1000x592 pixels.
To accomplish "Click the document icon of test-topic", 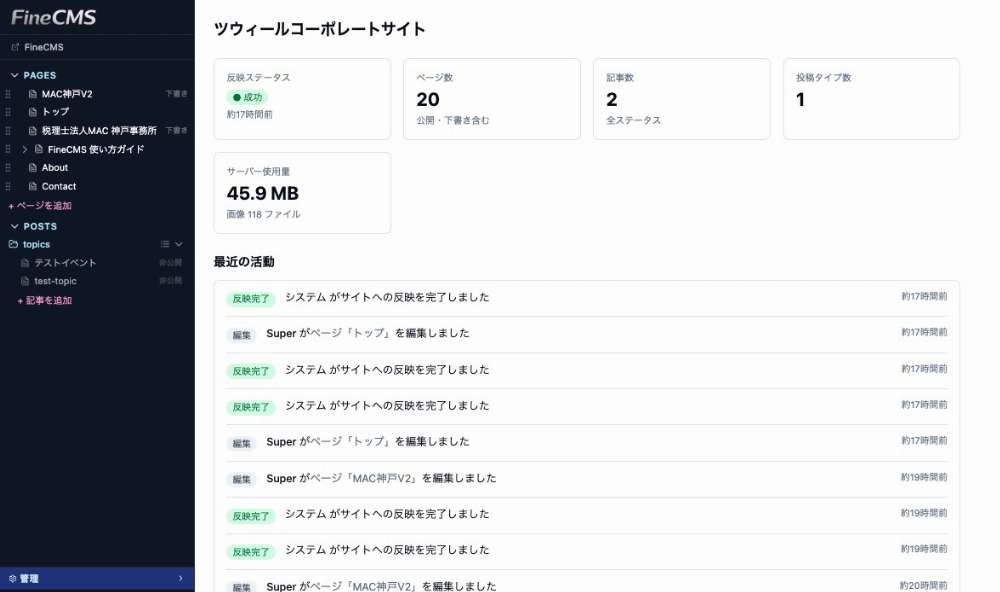I will click(x=25, y=281).
